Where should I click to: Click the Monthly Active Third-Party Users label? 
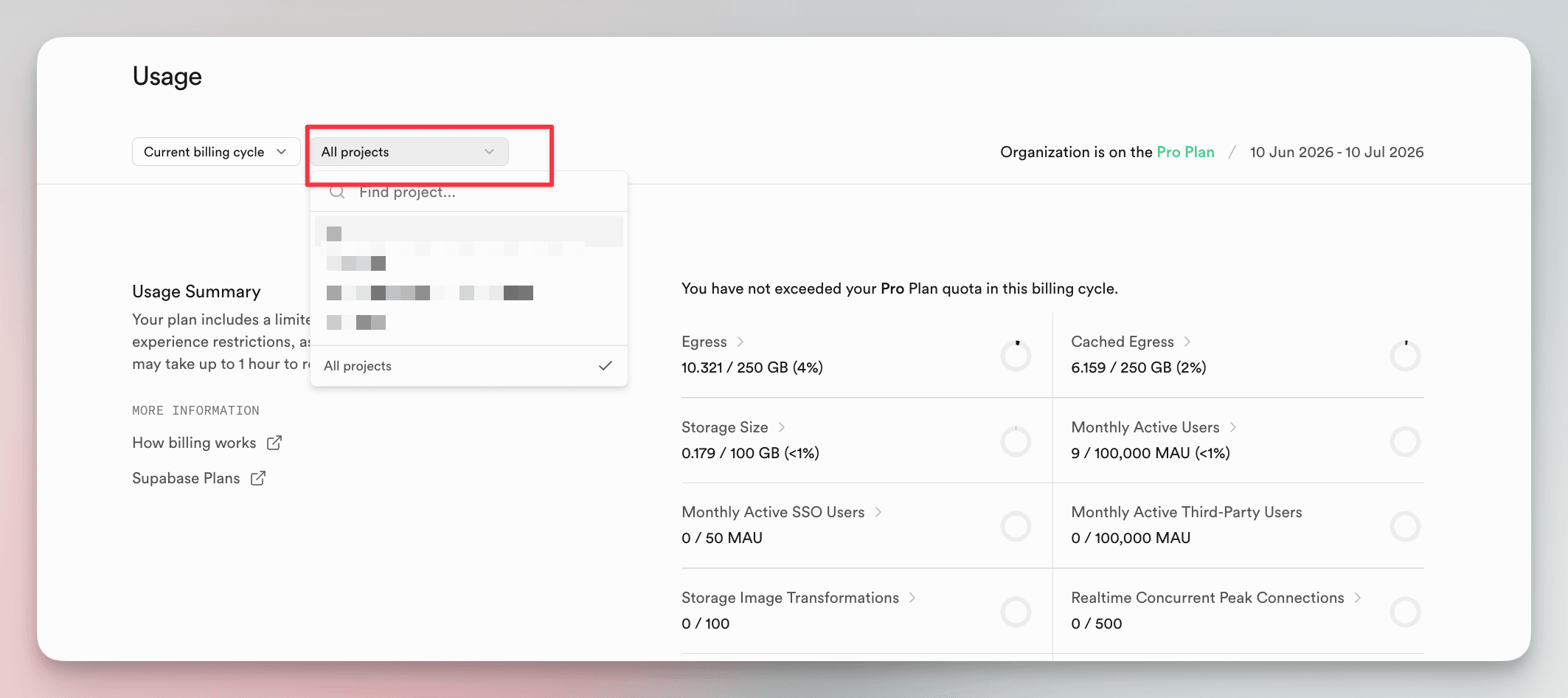(1187, 512)
